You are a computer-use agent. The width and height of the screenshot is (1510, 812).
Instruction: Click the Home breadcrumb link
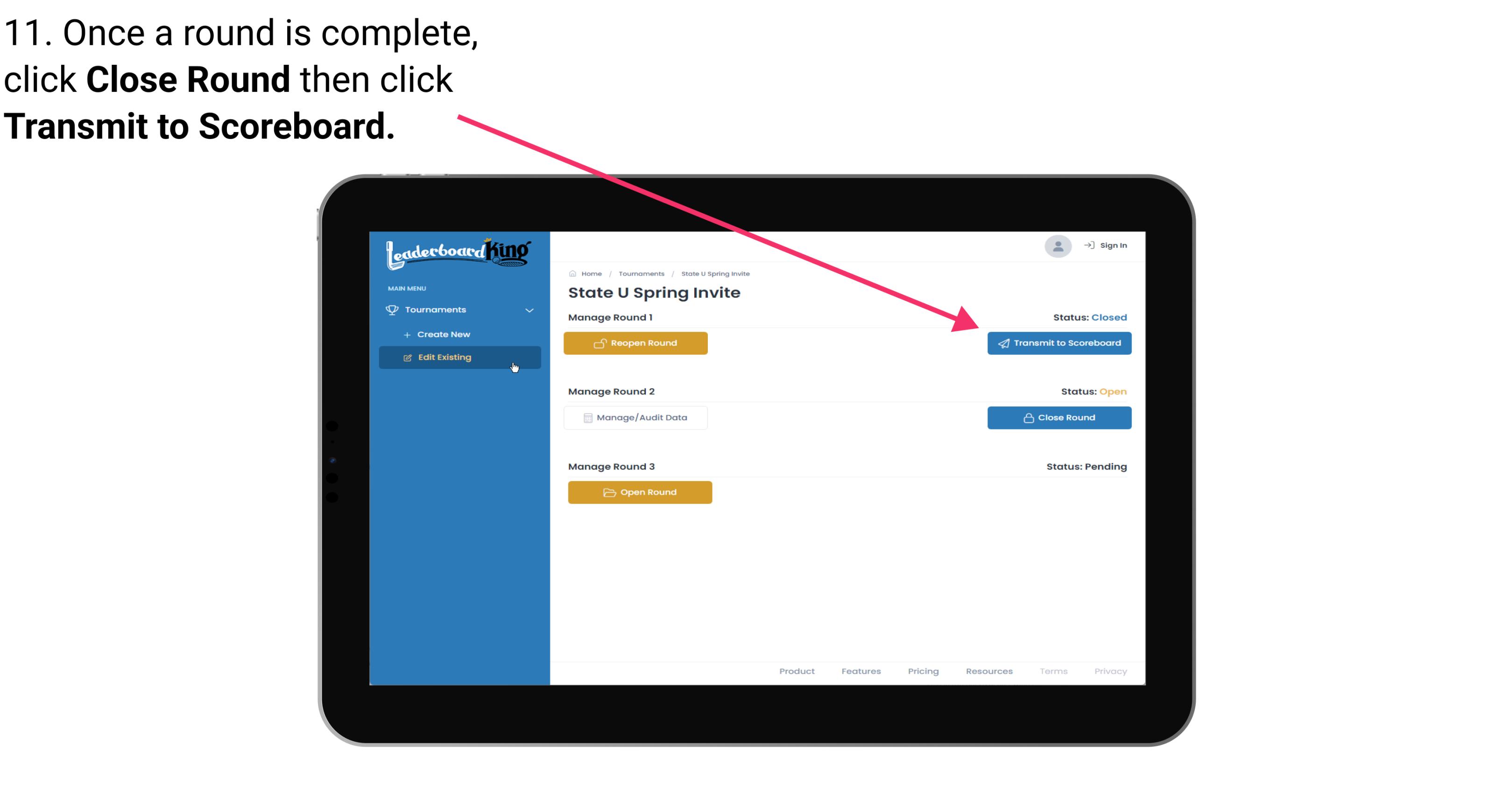pyautogui.click(x=590, y=273)
